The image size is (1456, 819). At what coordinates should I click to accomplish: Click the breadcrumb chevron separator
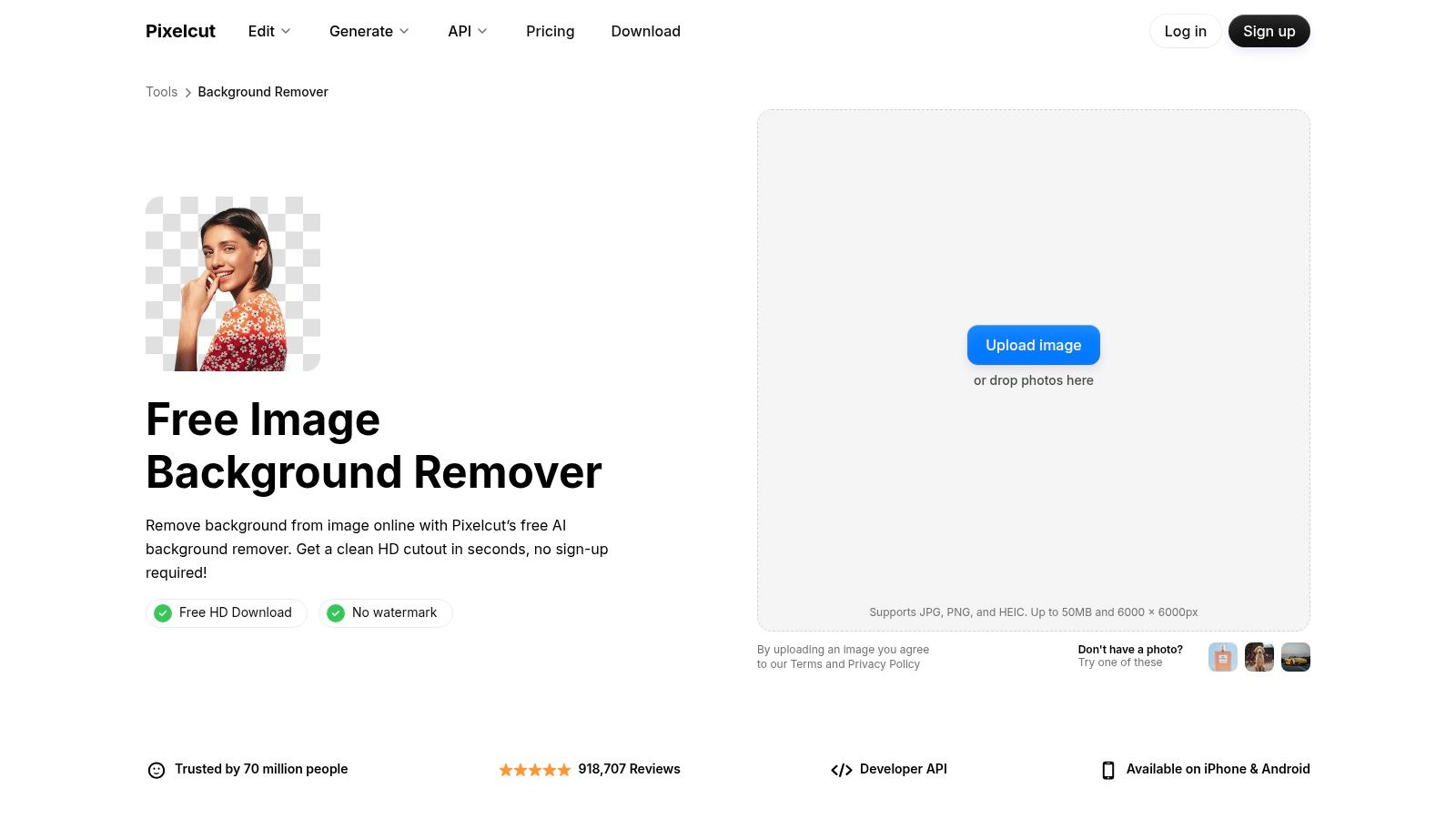(188, 93)
